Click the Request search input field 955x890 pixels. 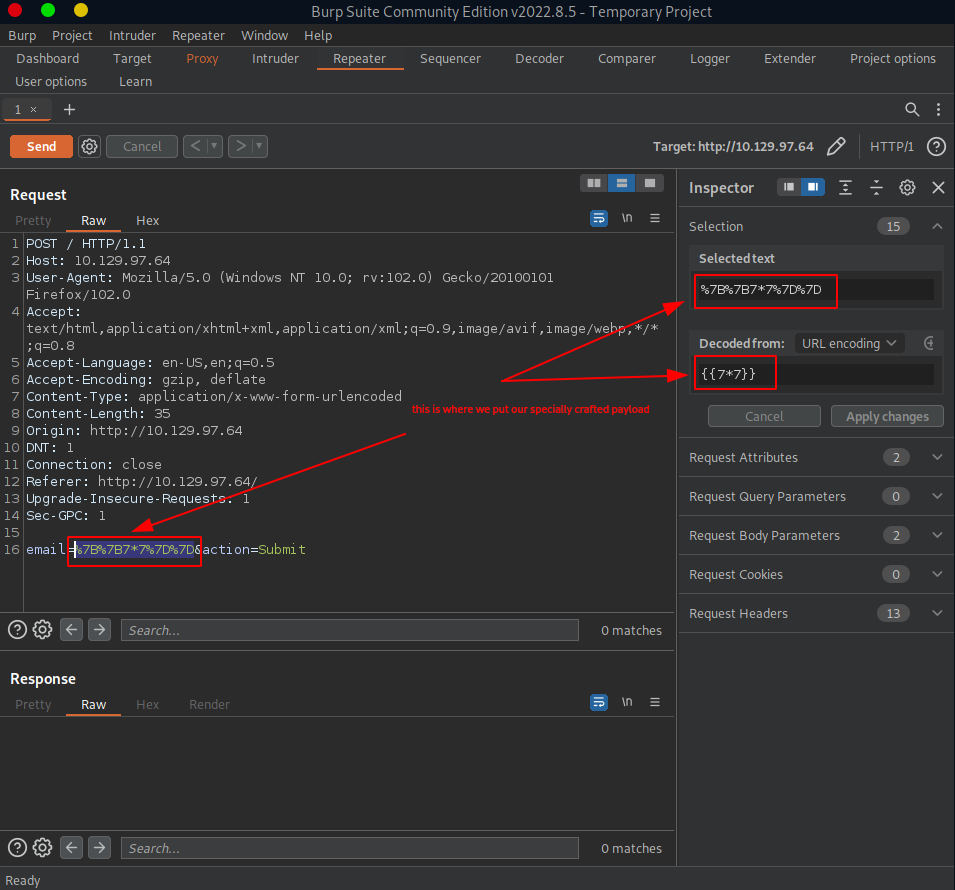point(349,630)
